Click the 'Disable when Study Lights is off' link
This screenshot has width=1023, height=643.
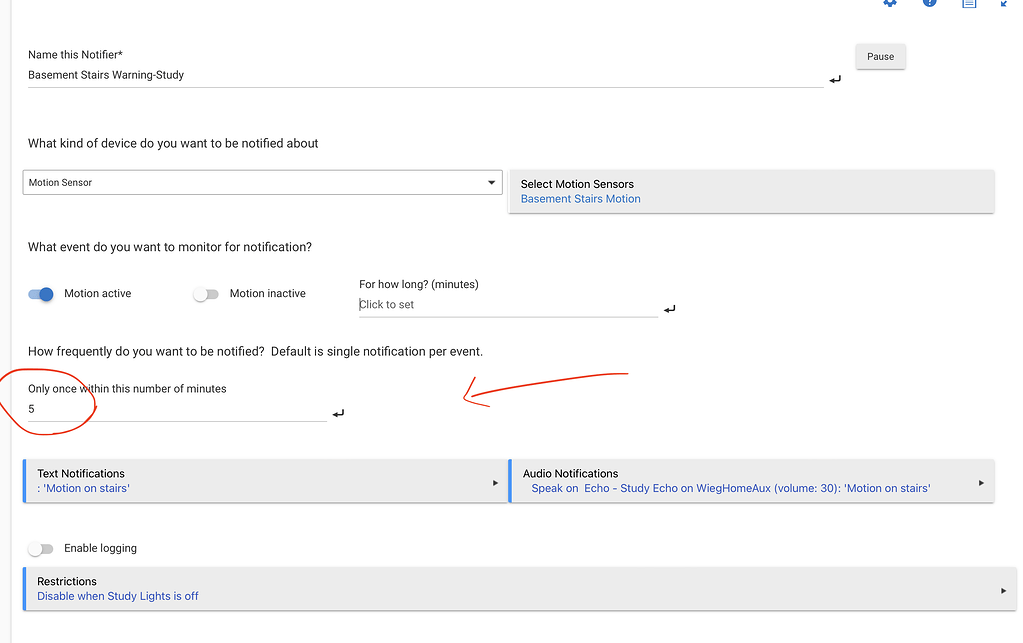point(118,596)
